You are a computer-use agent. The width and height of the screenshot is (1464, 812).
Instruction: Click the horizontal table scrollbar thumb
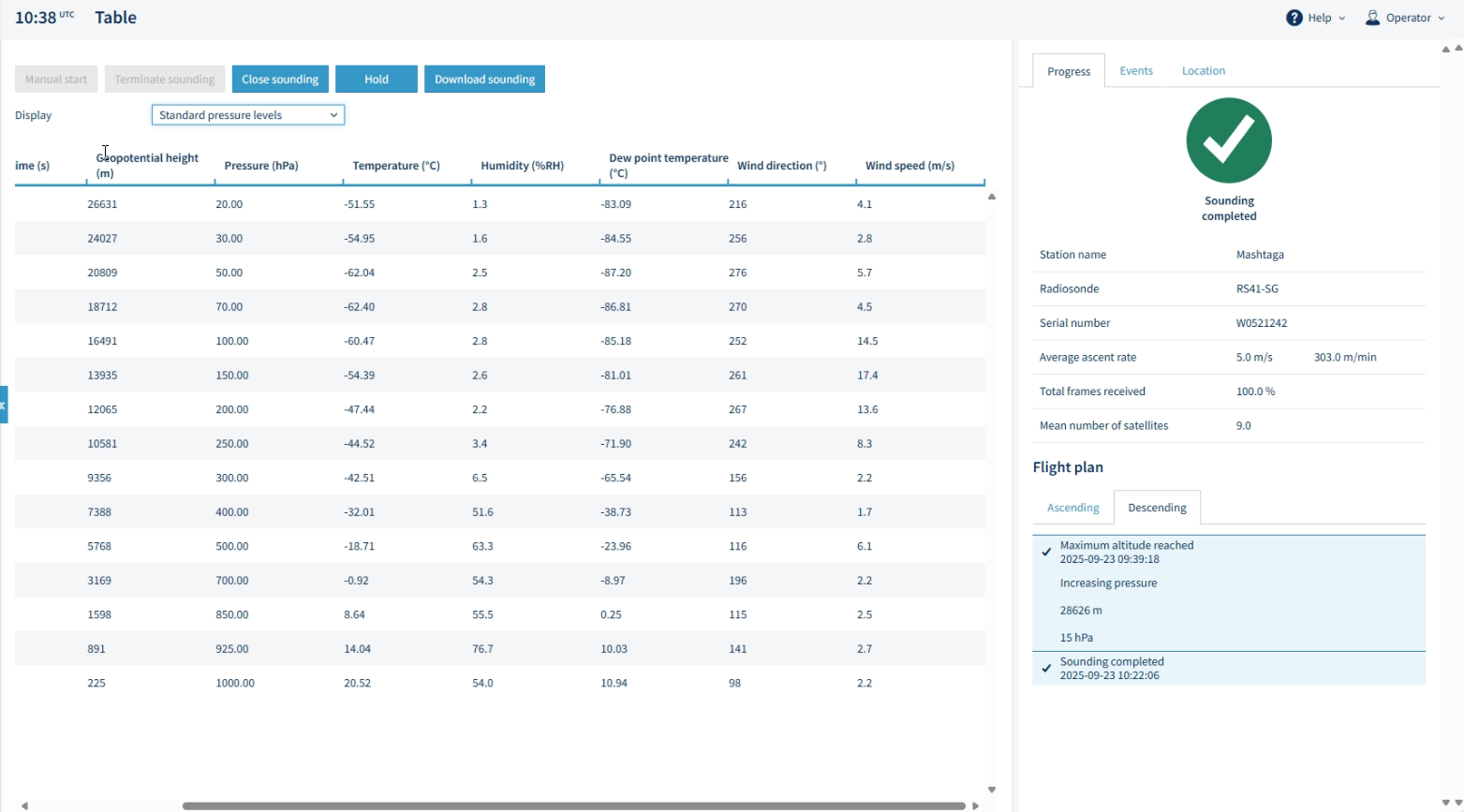click(x=573, y=805)
